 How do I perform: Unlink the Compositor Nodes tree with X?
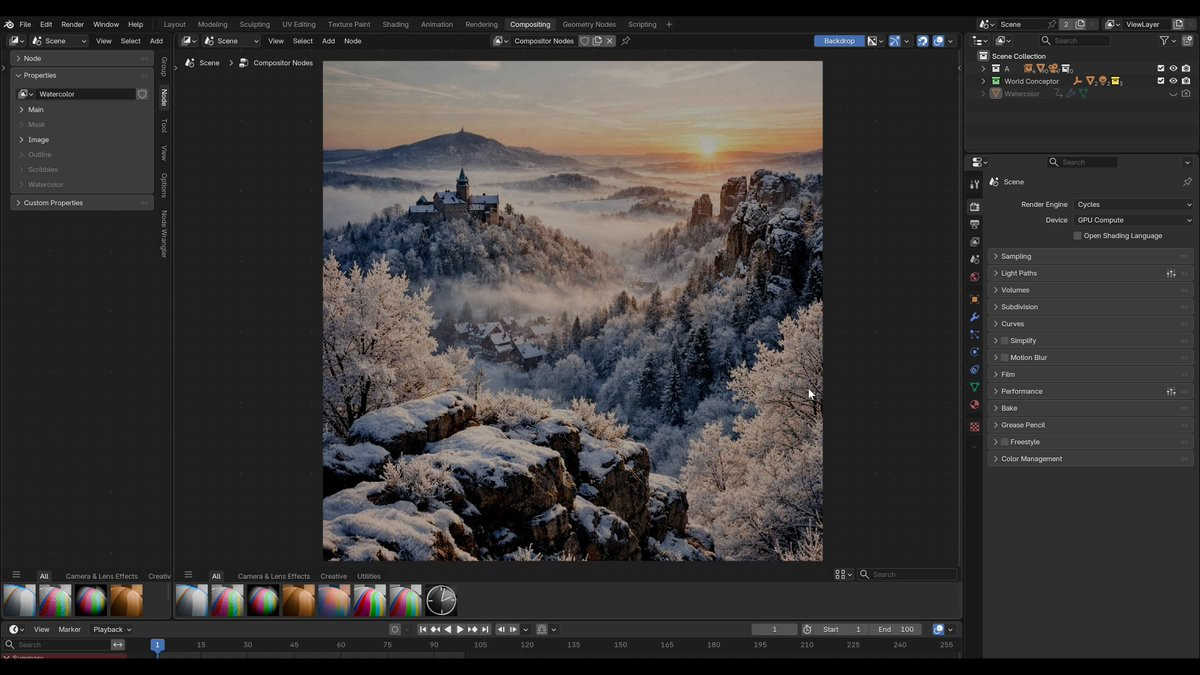pyautogui.click(x=609, y=41)
